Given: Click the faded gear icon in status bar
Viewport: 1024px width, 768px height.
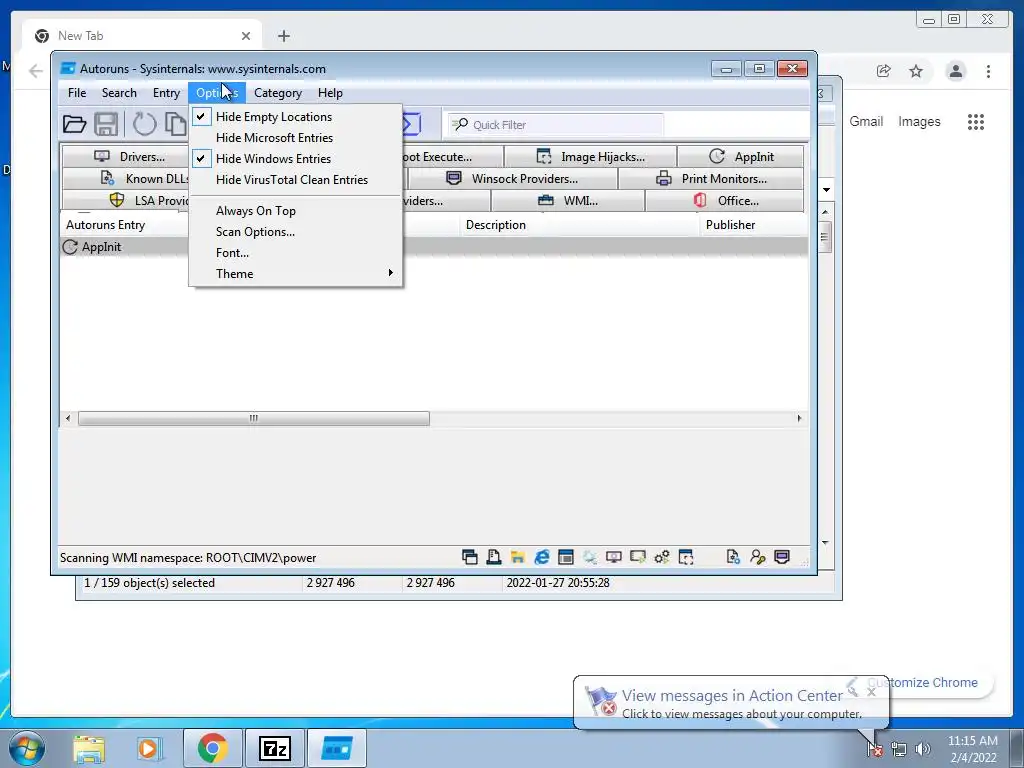Looking at the screenshot, I should click(590, 557).
